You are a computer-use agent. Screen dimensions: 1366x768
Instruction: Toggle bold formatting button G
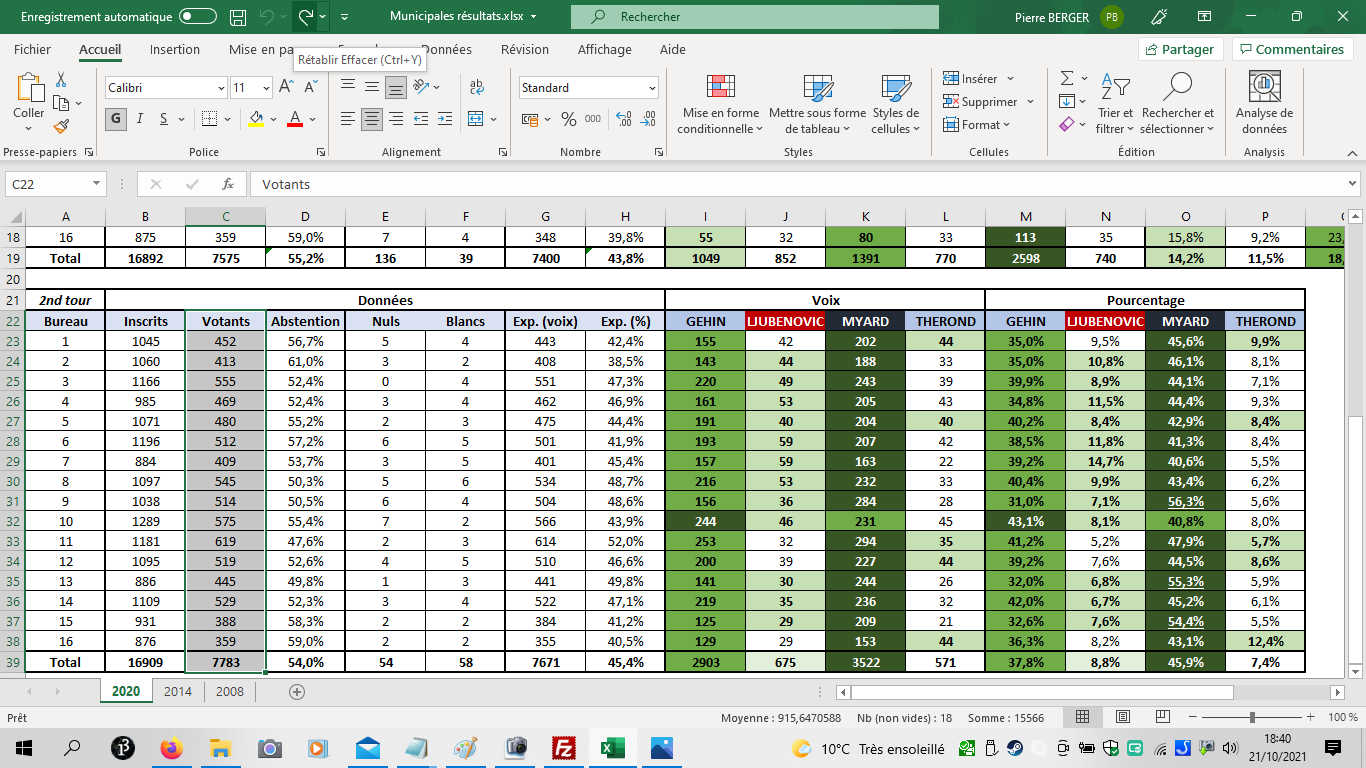pos(116,119)
